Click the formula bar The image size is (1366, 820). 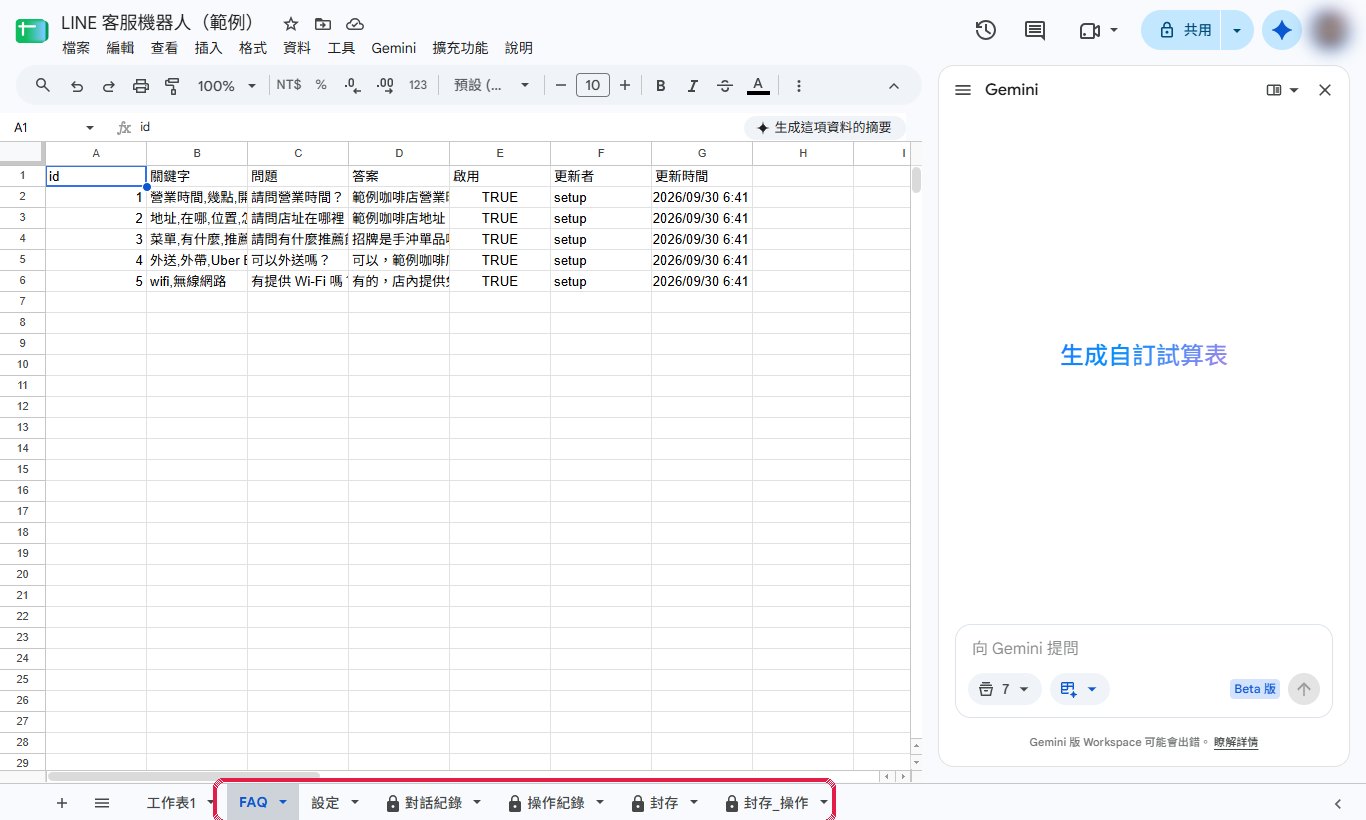pos(440,128)
